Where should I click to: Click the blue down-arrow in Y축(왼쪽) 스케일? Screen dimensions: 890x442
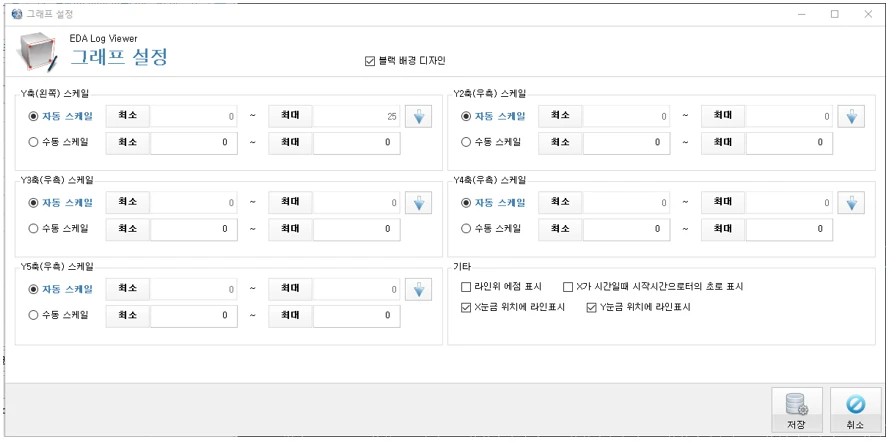(418, 116)
